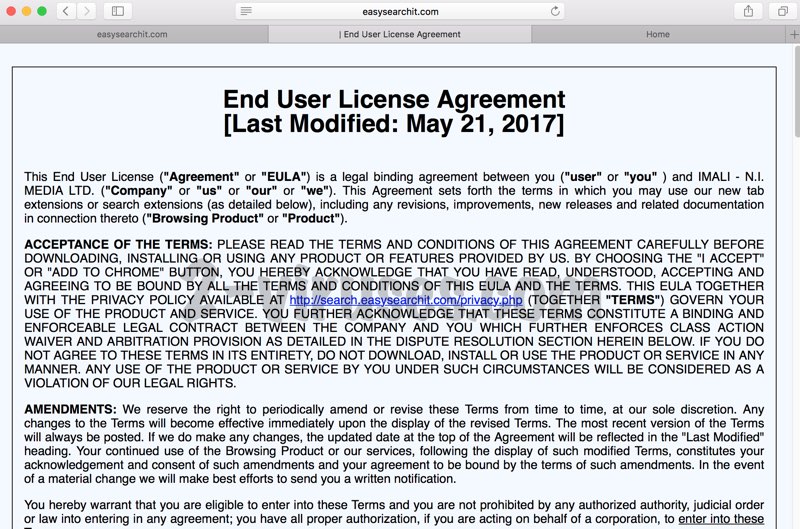The image size is (800, 529).
Task: Reload the easysearchit.com page
Action: 556,11
